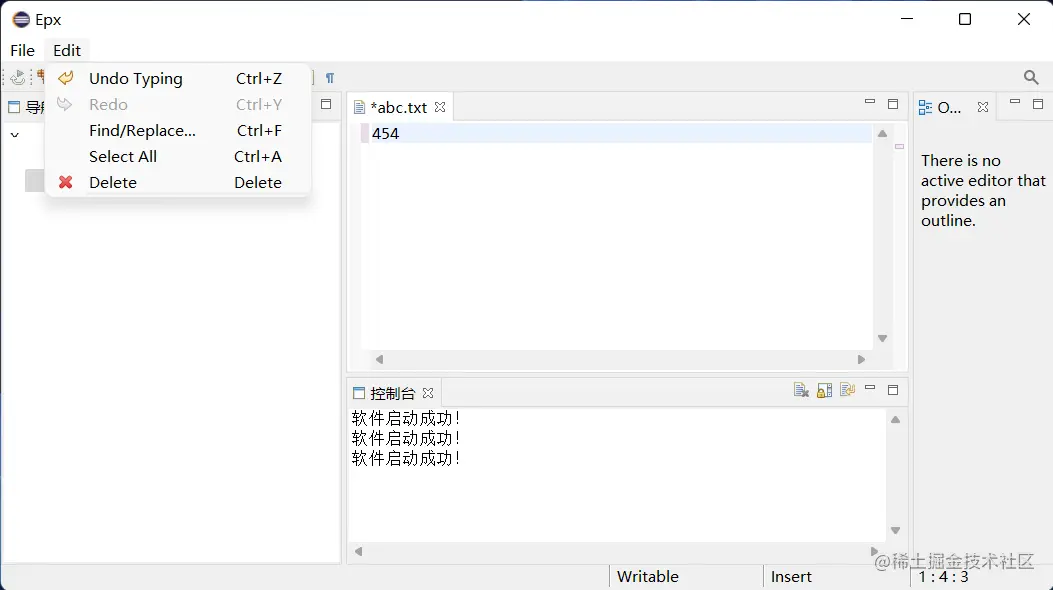Toggle the Scroll Lock console icon
The image size is (1053, 590).
(824, 390)
